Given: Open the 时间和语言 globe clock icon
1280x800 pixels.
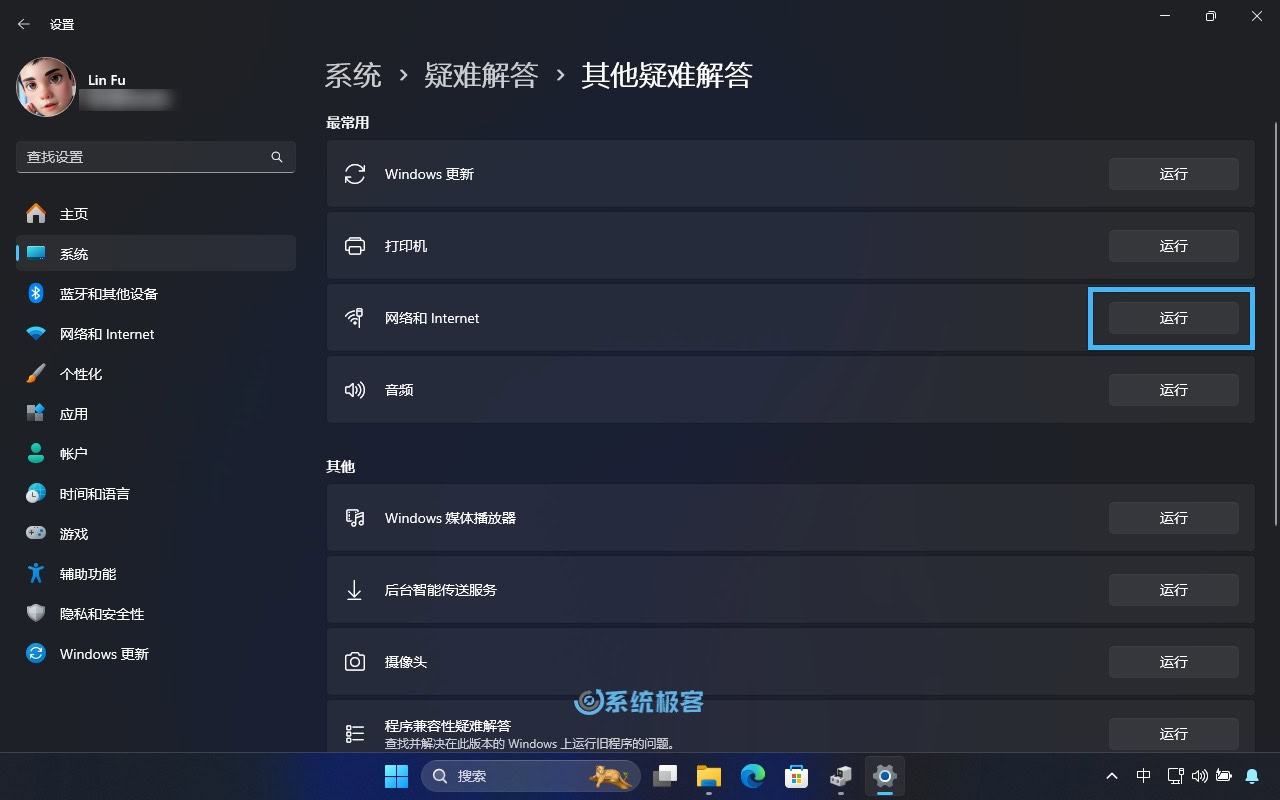Looking at the screenshot, I should tap(36, 493).
